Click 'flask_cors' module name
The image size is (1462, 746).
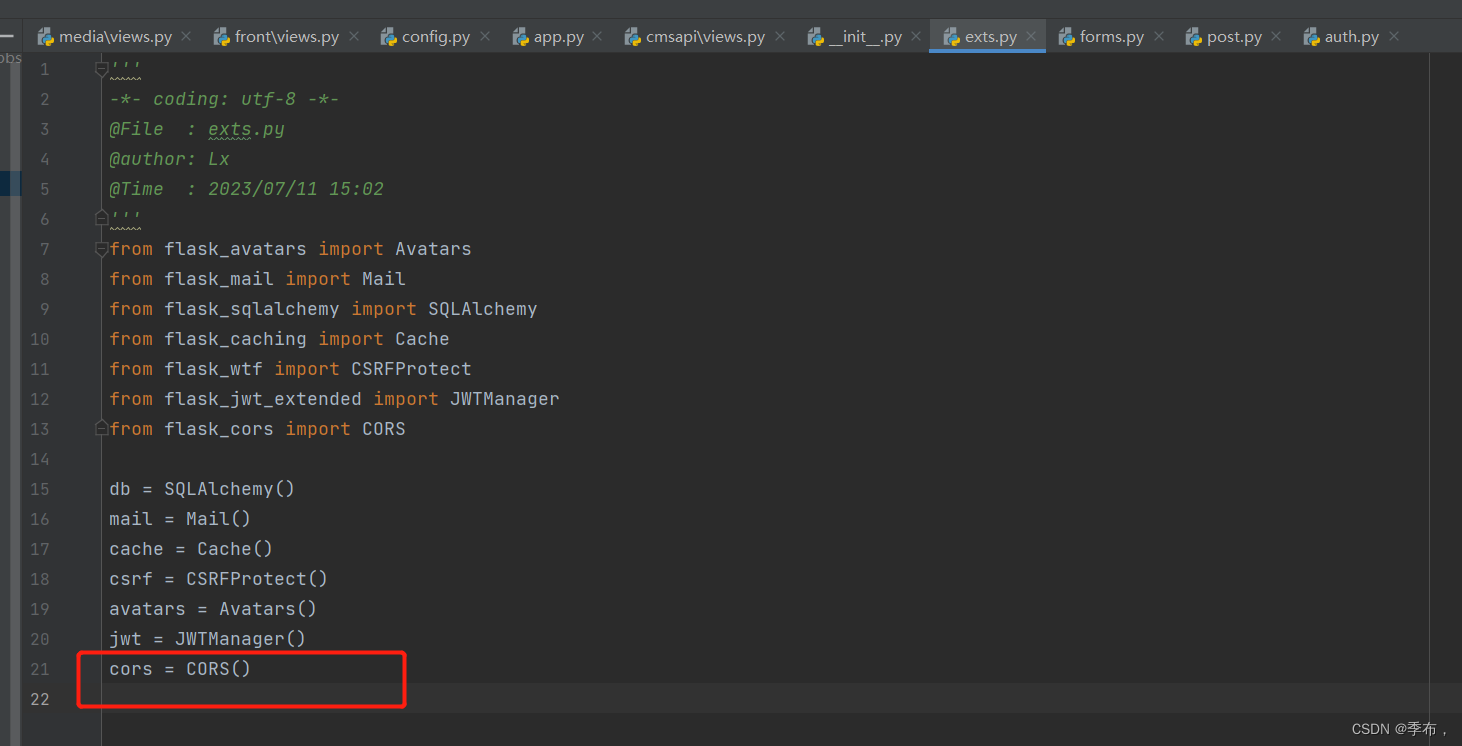[219, 429]
